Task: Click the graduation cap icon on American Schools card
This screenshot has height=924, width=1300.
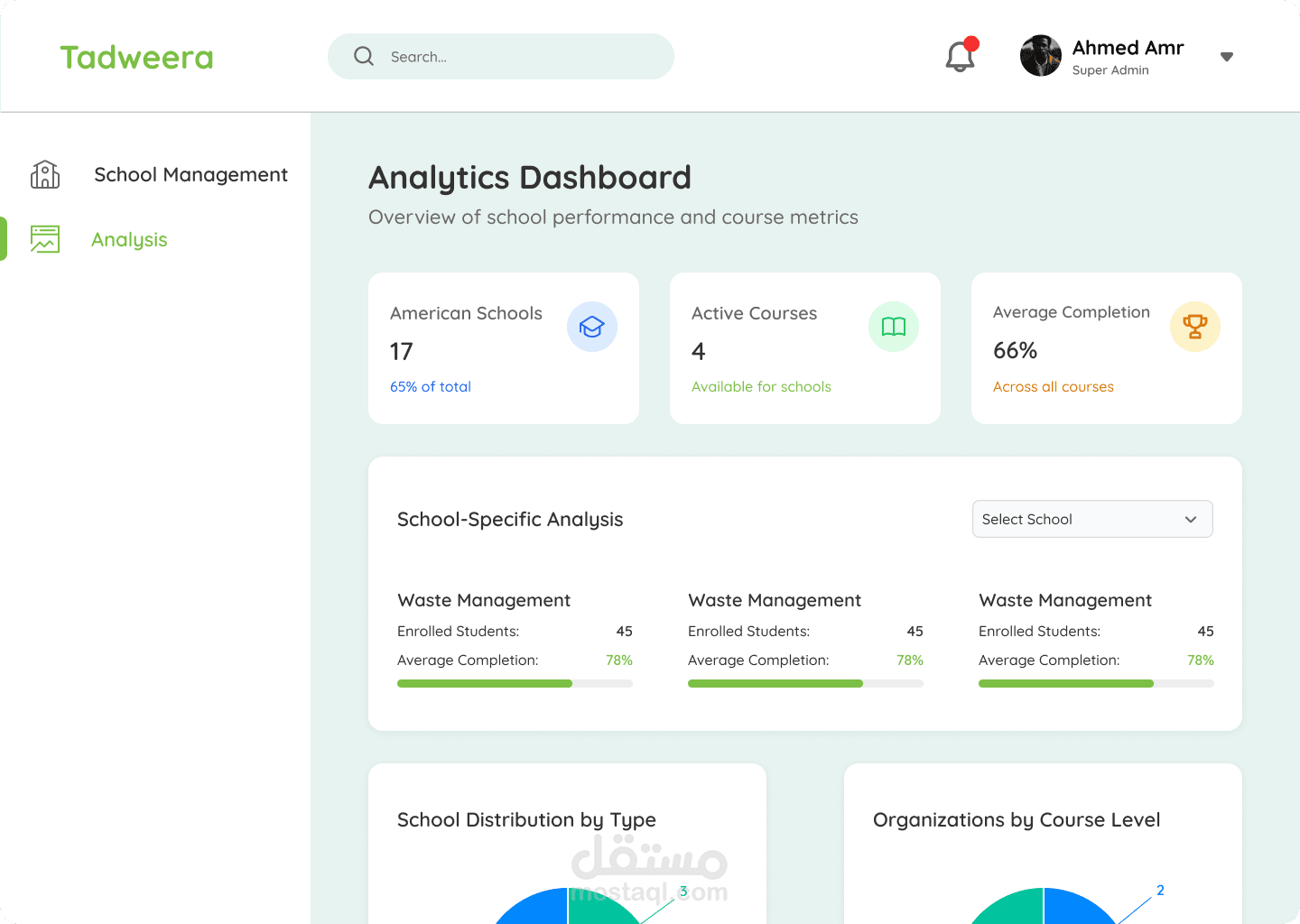Action: 592,327
